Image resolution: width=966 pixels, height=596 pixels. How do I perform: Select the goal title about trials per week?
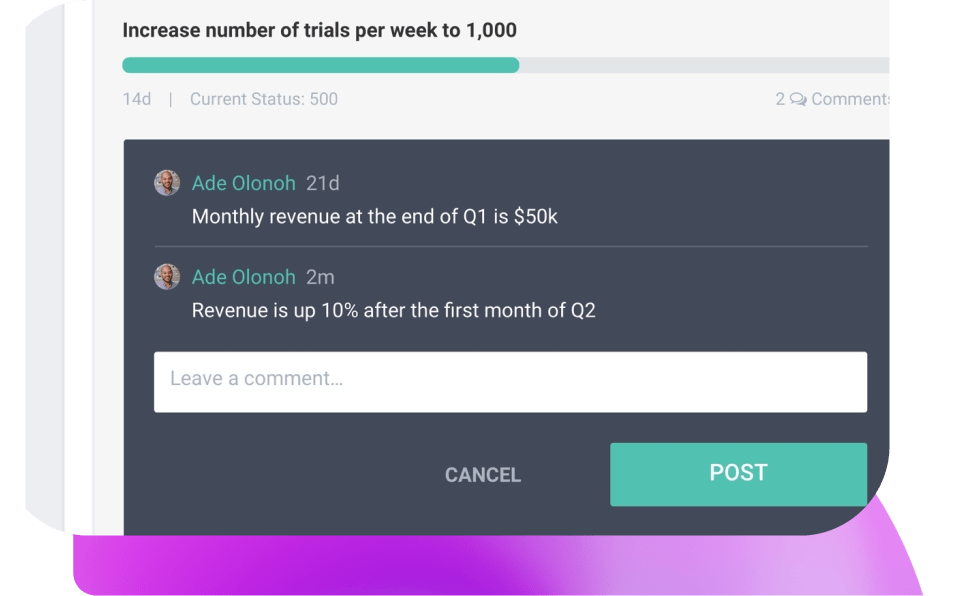pyautogui.click(x=319, y=30)
